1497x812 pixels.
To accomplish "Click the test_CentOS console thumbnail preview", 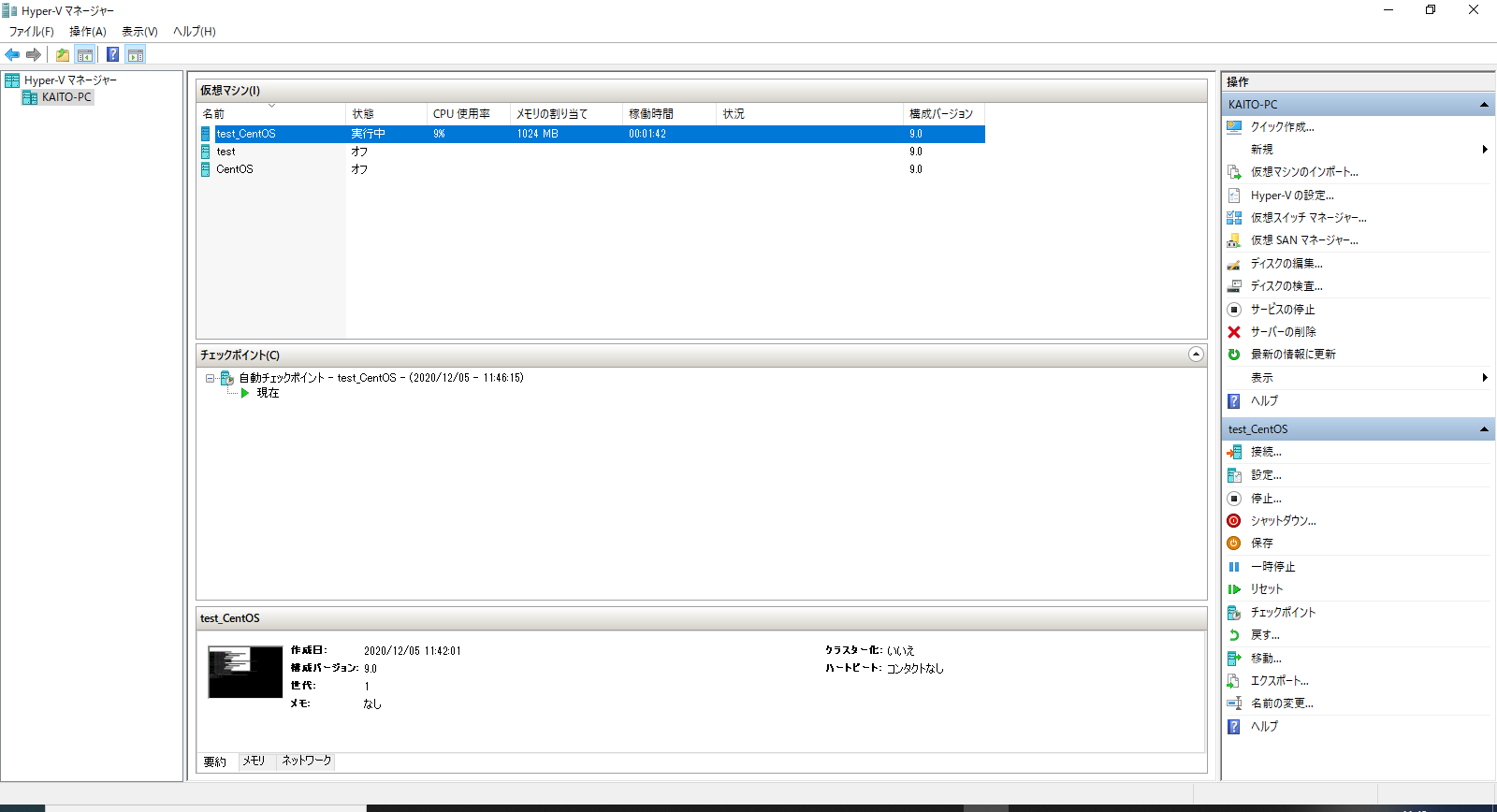I will [245, 672].
